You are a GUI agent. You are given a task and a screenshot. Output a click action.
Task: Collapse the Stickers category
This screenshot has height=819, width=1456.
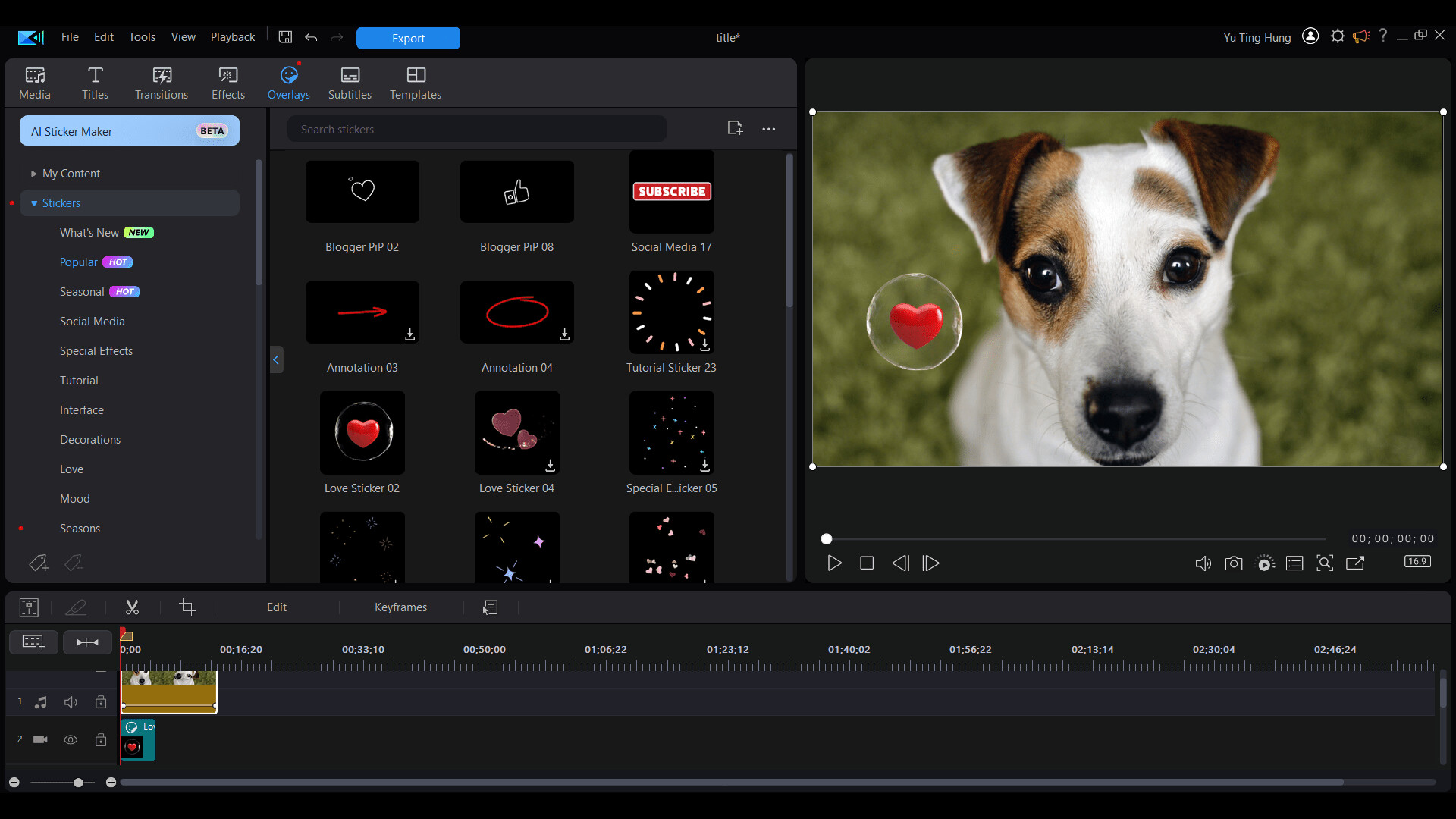coord(33,202)
